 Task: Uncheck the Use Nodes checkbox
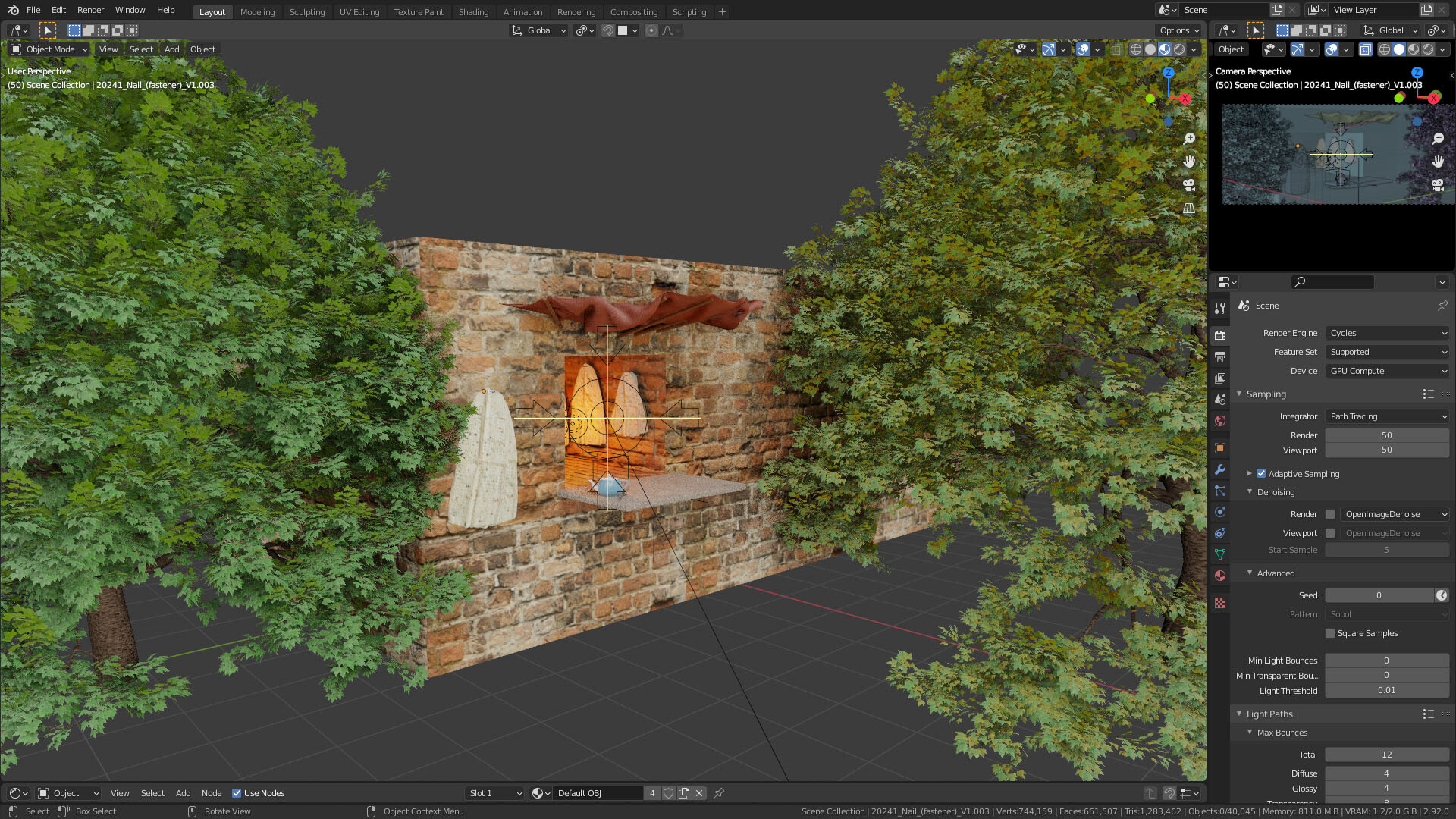pyautogui.click(x=237, y=793)
